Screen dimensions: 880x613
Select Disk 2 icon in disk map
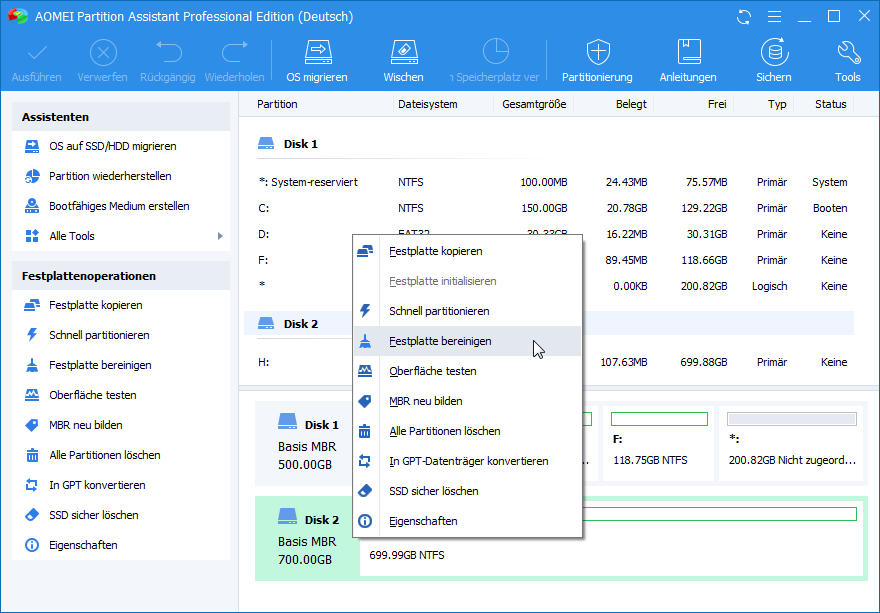[288, 517]
